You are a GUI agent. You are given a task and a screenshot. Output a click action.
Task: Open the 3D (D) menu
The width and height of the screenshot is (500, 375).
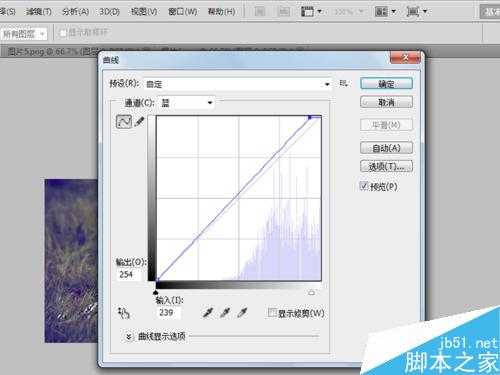tap(110, 12)
